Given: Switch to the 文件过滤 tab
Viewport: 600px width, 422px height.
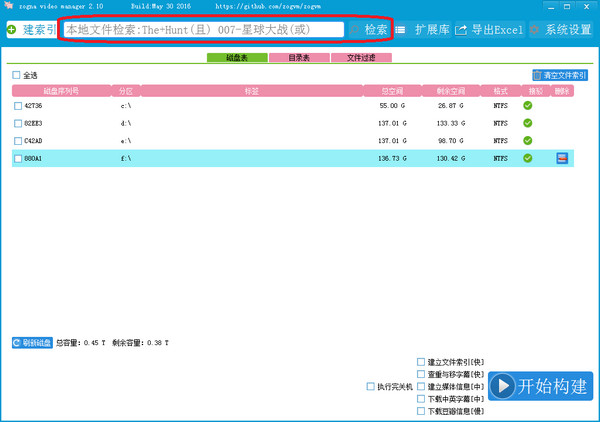Looking at the screenshot, I should click(x=361, y=58).
